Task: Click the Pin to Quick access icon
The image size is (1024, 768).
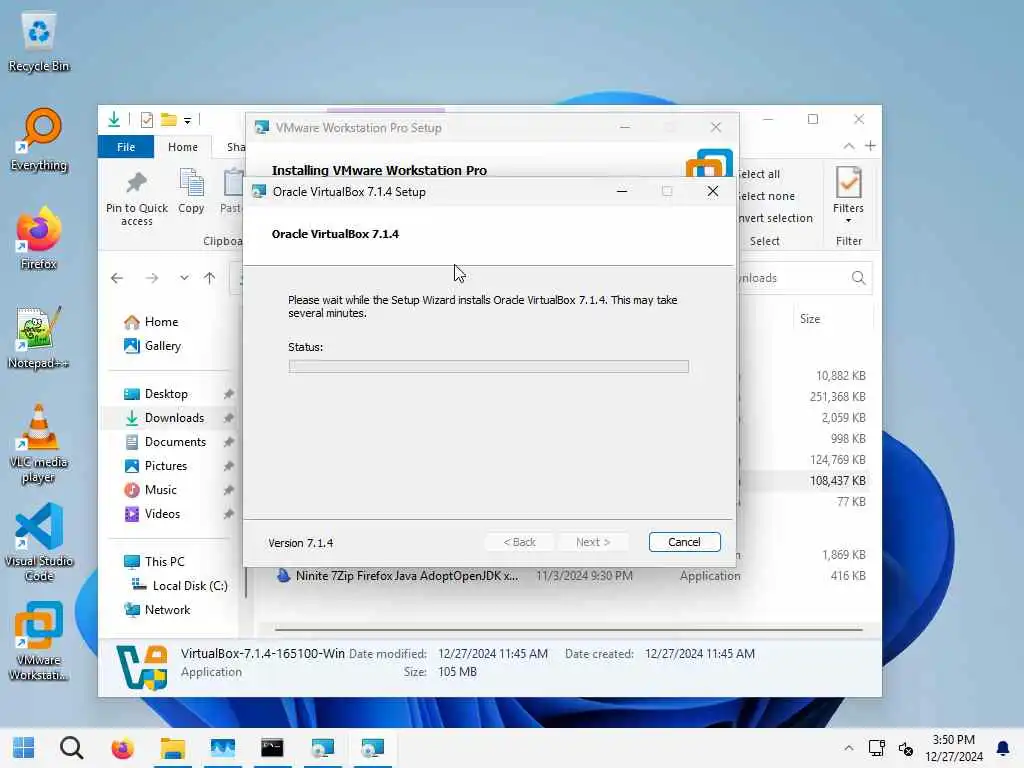Action: [136, 198]
